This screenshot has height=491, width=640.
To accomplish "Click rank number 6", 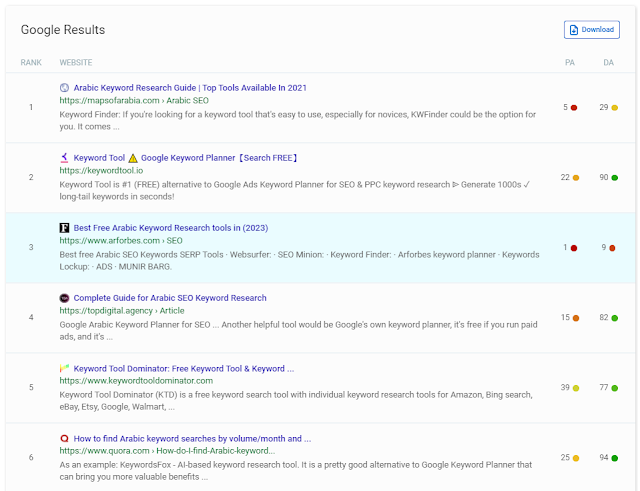I will 31,458.
